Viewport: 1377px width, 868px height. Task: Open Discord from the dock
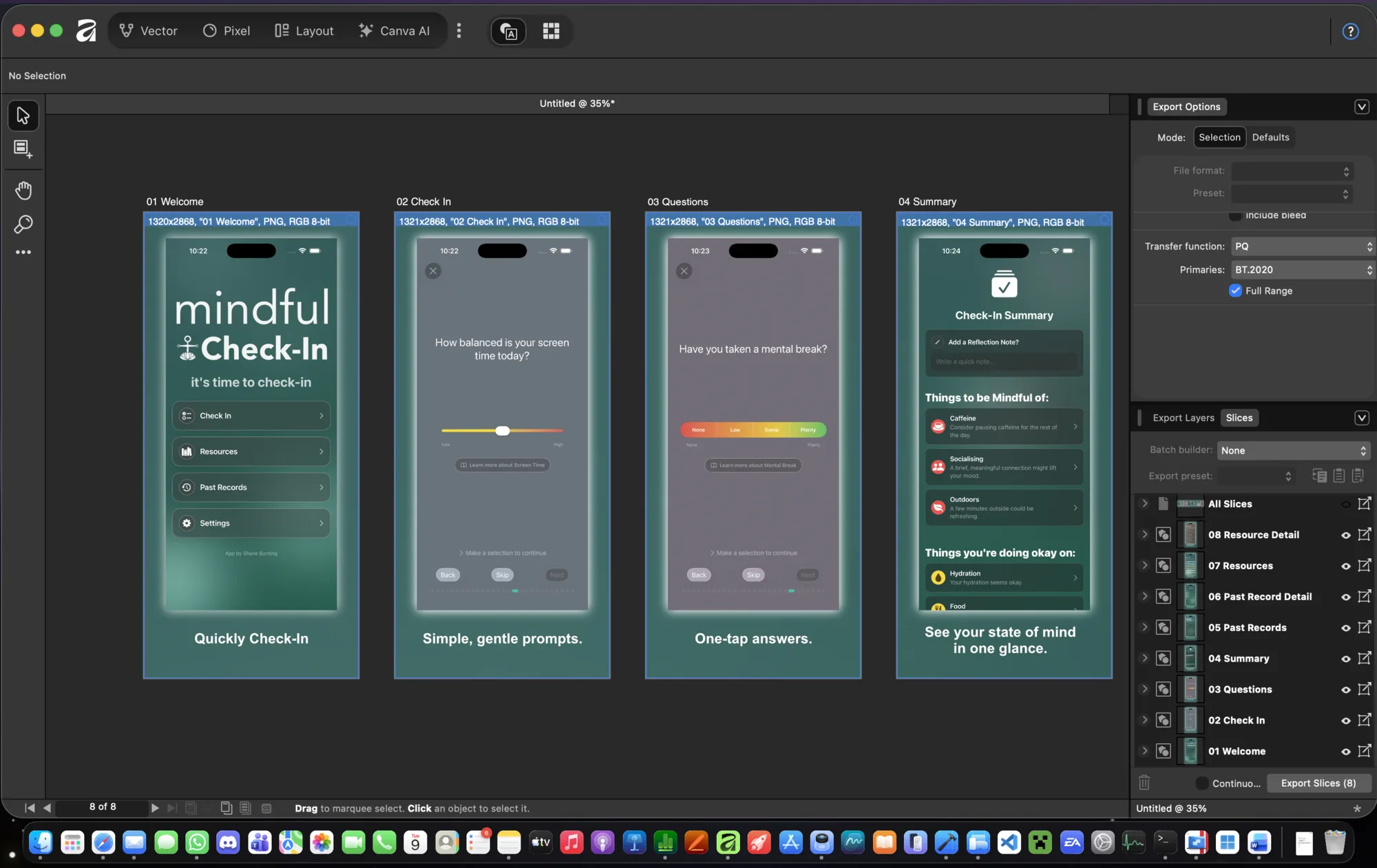tap(228, 842)
